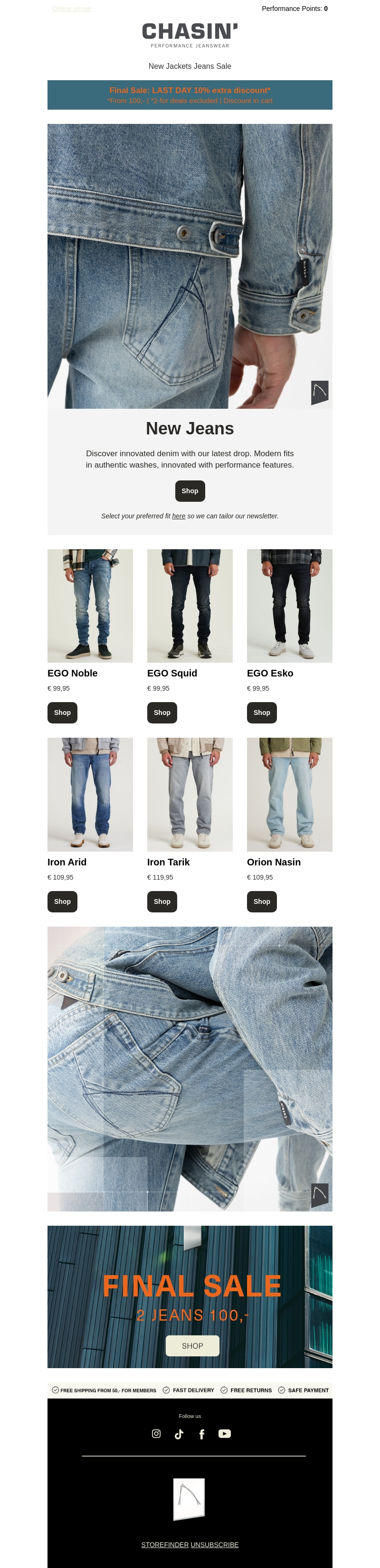This screenshot has height=1568, width=380.
Task: View the Iron Tarik product image
Action: tap(190, 794)
